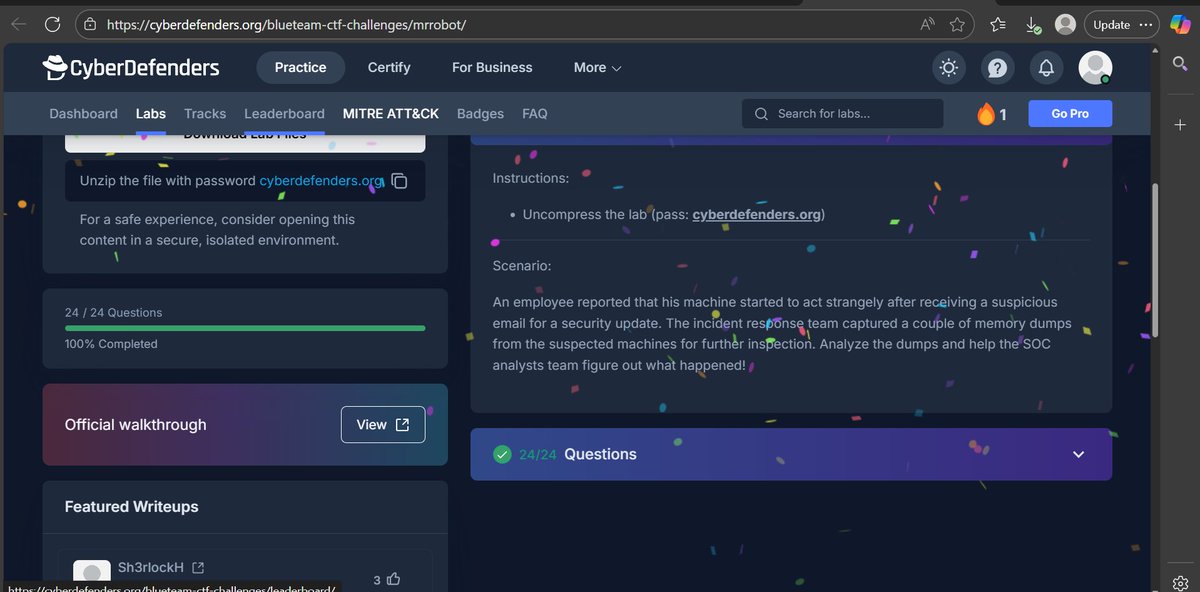Click the thumbs up on the featured writeup
This screenshot has width=1200, height=592.
point(392,579)
